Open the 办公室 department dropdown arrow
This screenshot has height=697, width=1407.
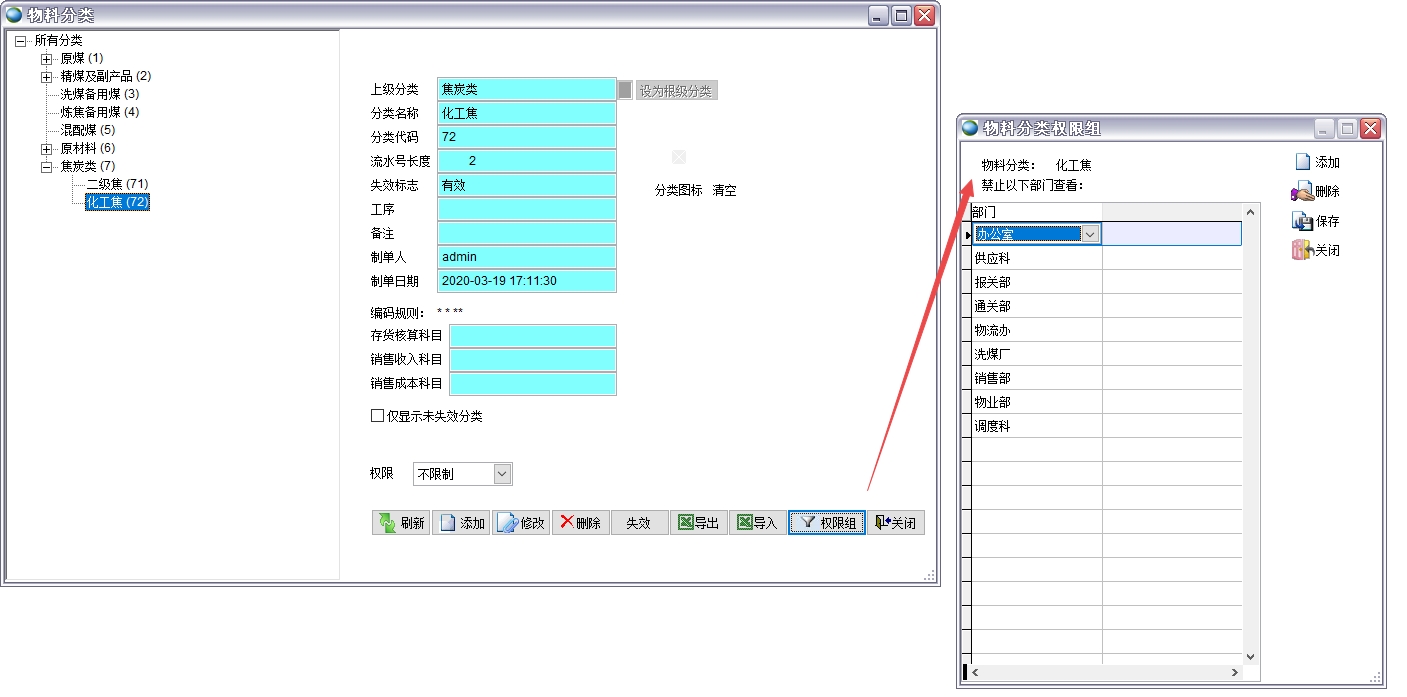(1090, 234)
